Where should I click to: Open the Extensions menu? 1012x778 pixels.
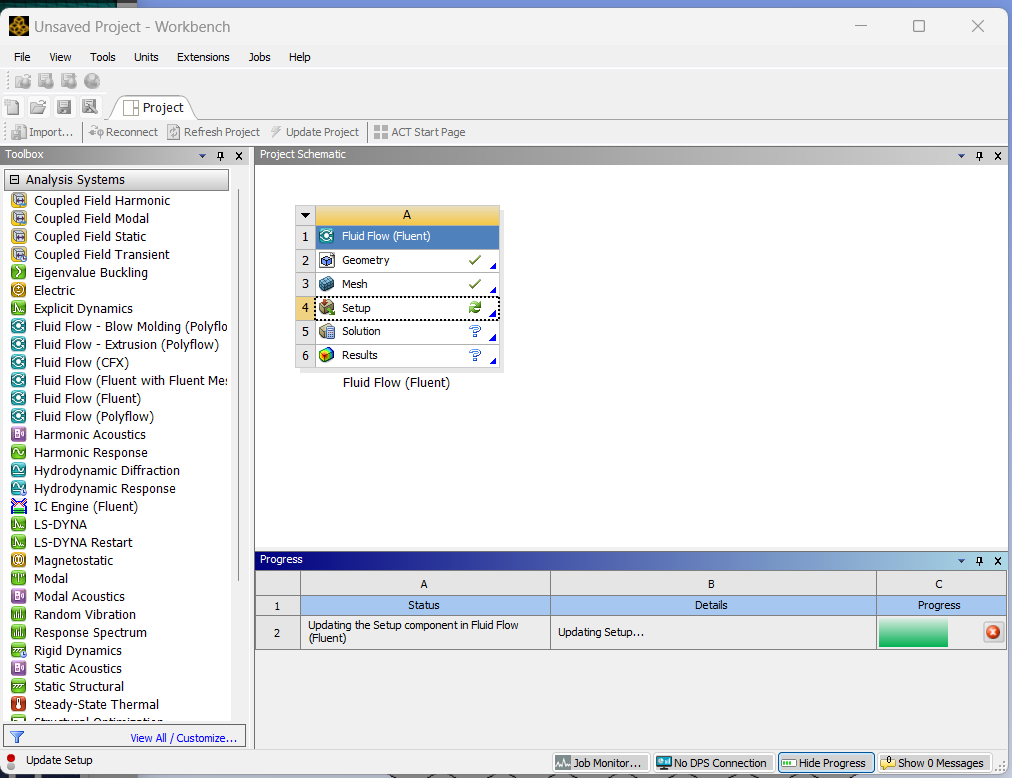pos(203,57)
